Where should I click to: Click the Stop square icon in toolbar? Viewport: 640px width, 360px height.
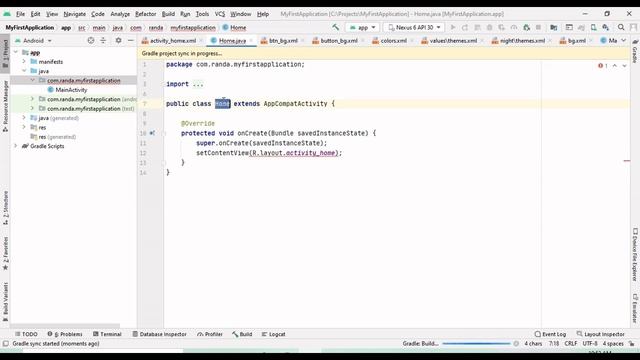(x=538, y=27)
